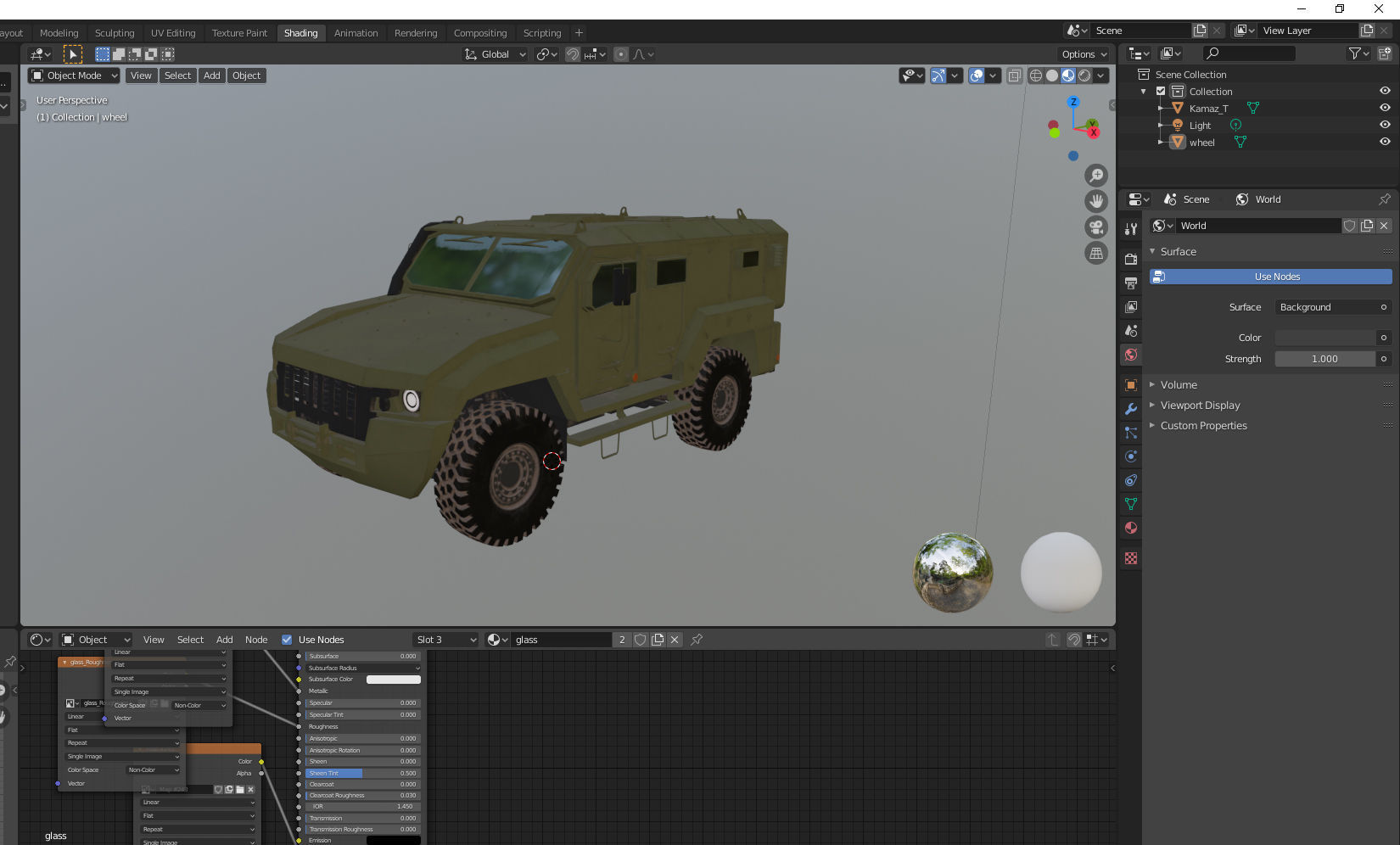The height and width of the screenshot is (845, 1400).
Task: Click the World Color swatch
Action: point(1325,338)
